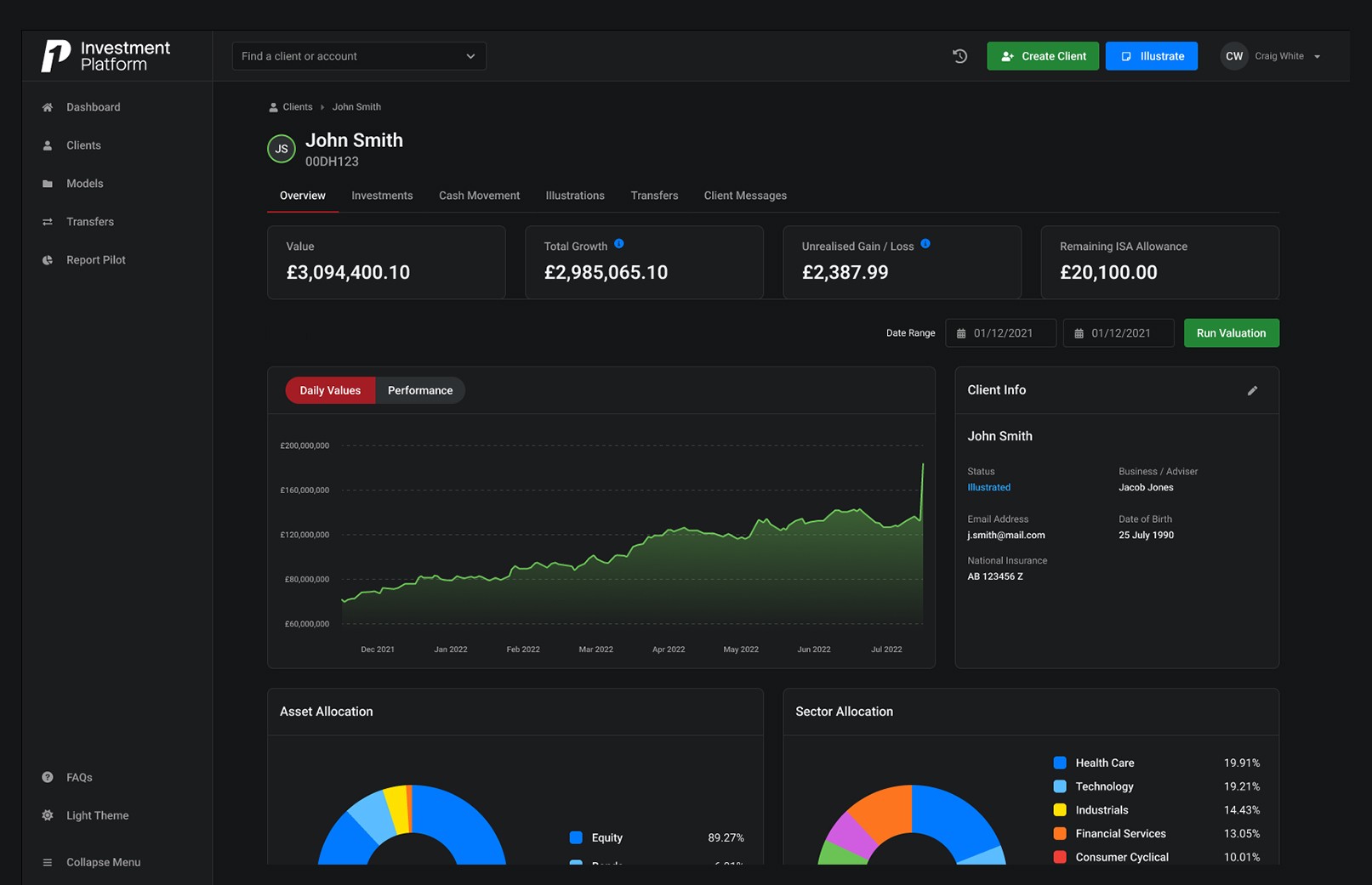Go to Models in sidebar
The height and width of the screenshot is (885, 1372).
tap(85, 184)
